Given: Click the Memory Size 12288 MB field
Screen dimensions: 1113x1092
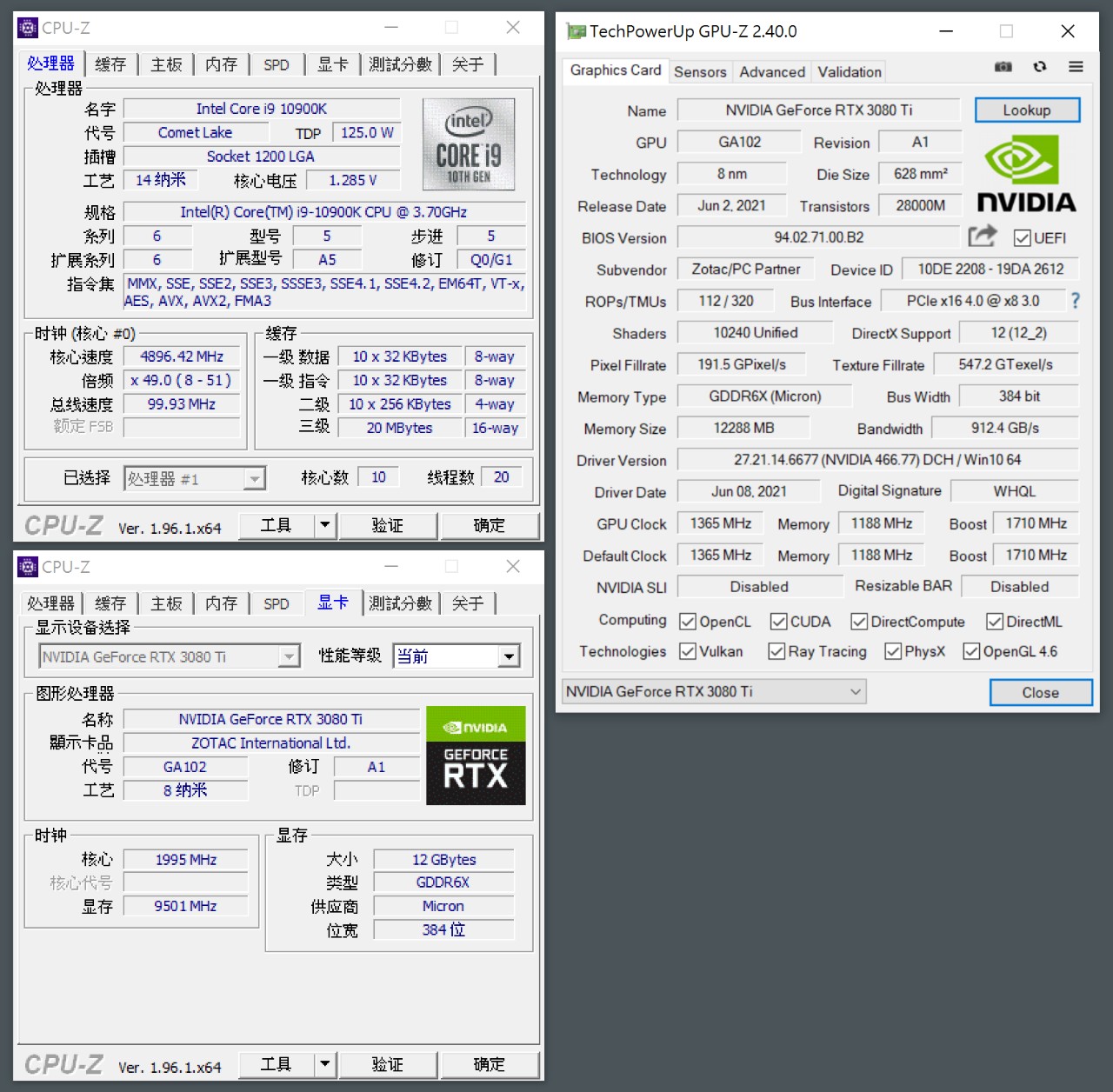Looking at the screenshot, I should (743, 428).
